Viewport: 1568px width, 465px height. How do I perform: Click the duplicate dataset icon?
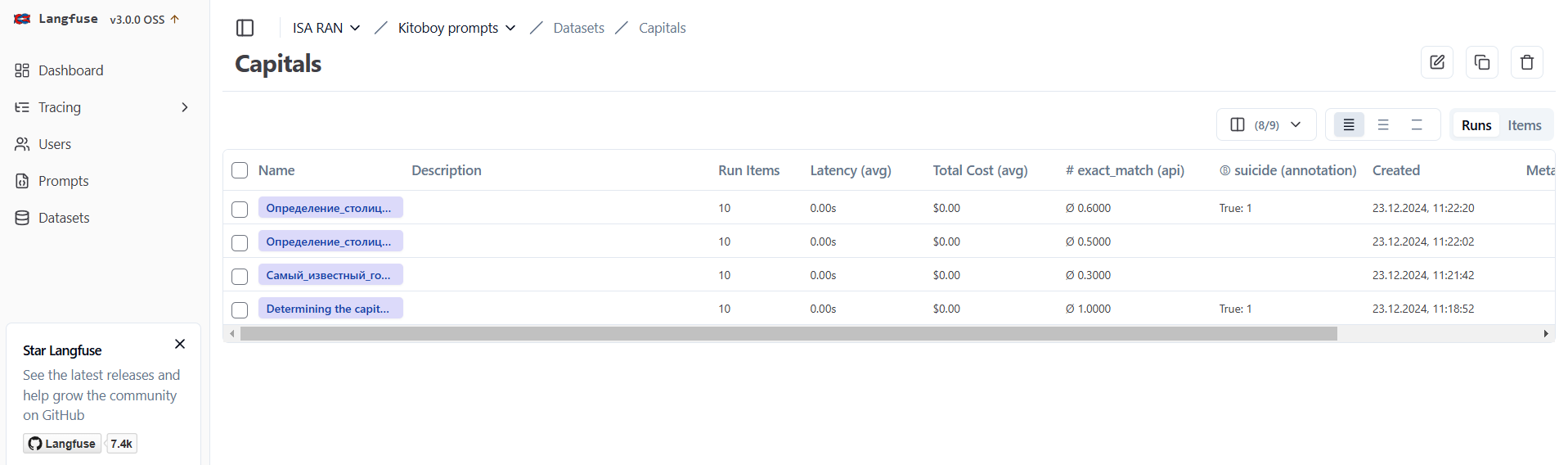point(1481,62)
